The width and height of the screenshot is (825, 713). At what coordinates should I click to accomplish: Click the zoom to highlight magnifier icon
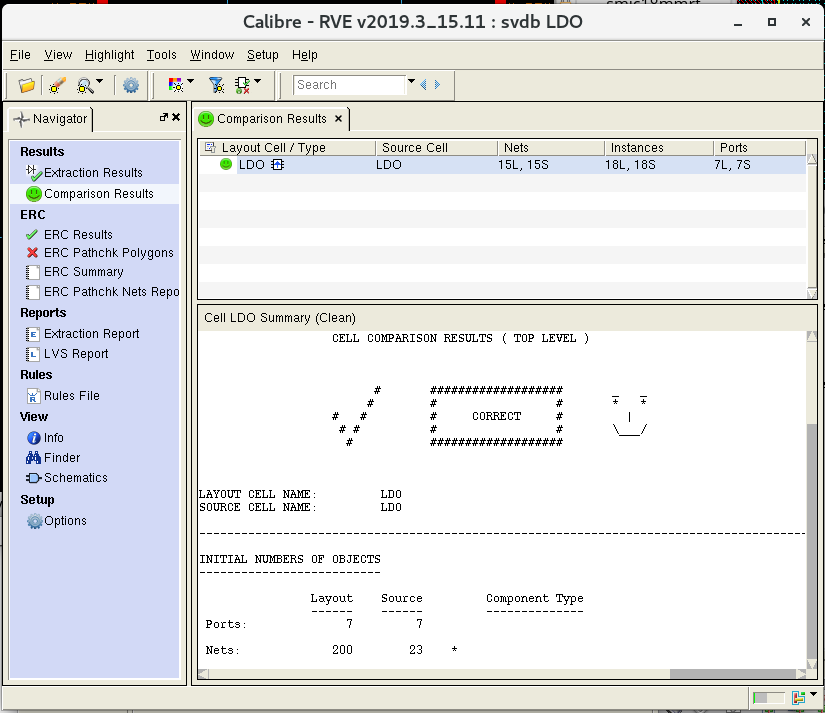(x=85, y=85)
